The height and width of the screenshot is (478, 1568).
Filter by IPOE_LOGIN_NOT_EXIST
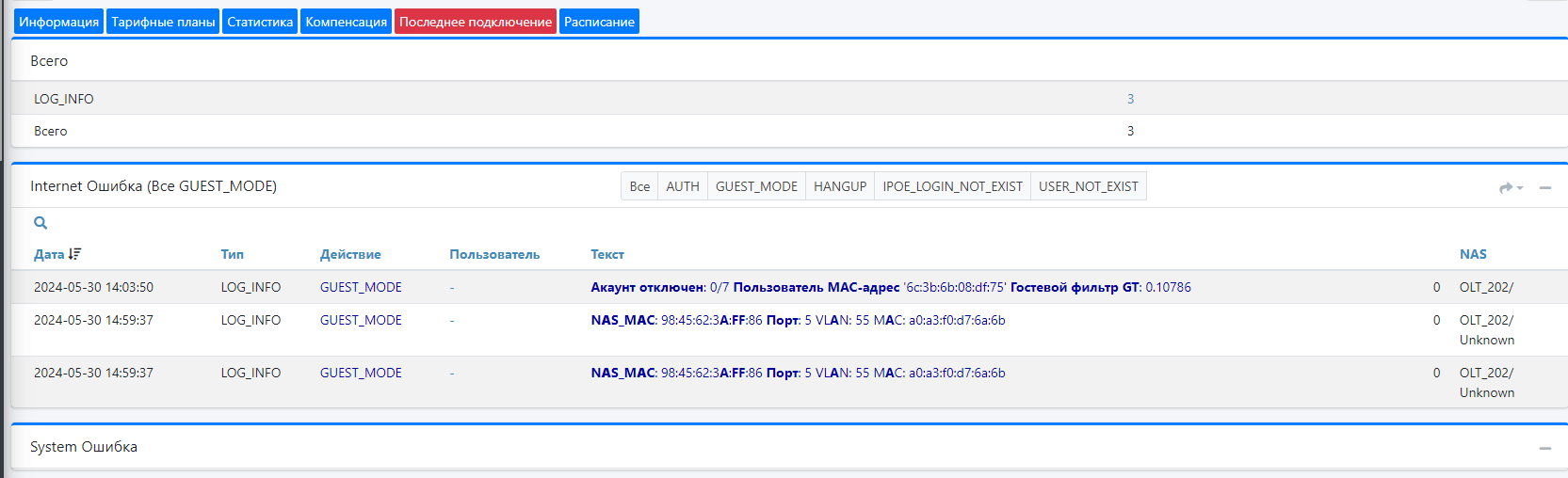coord(952,186)
